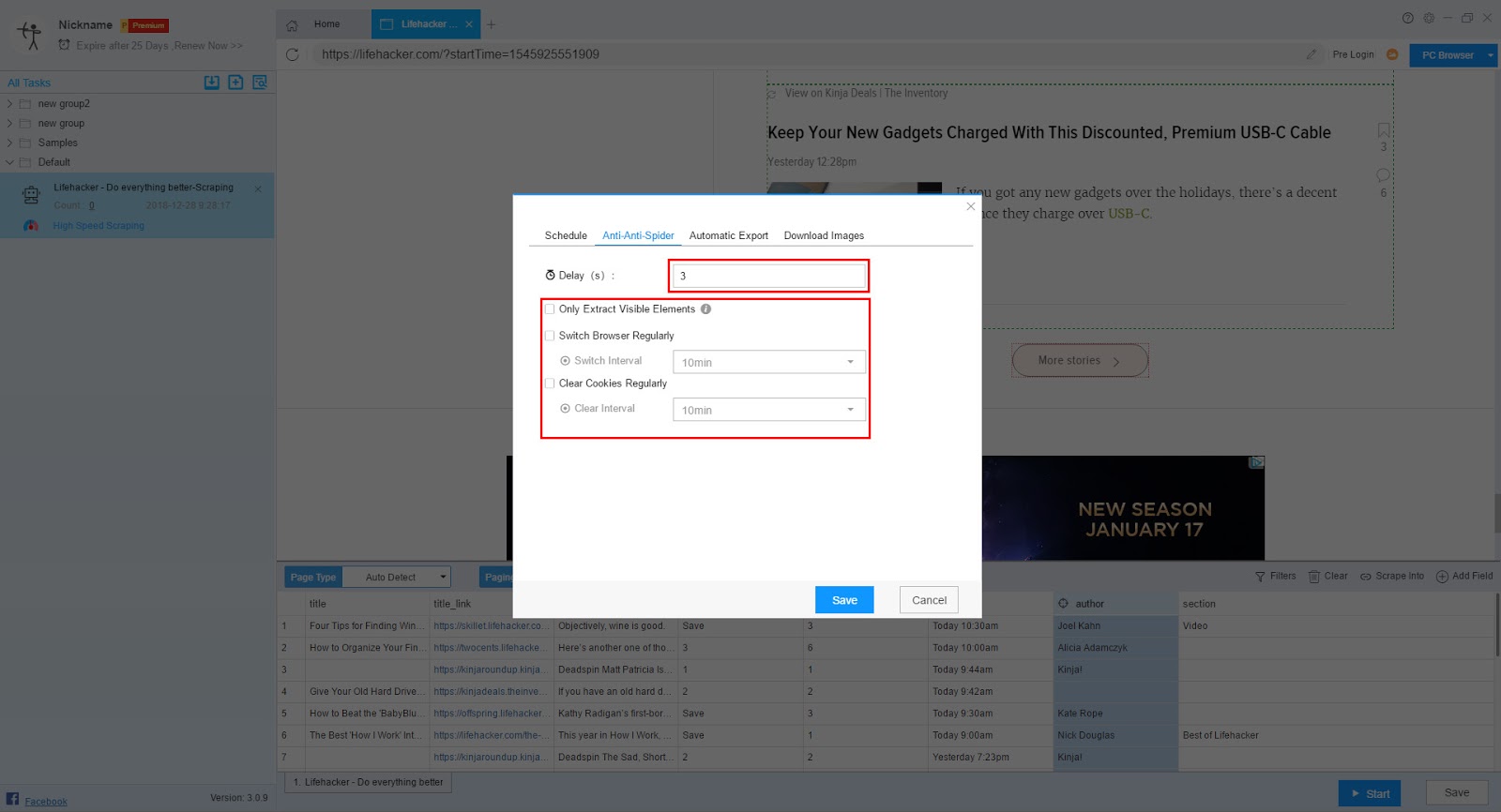Open settings gear icon in title bar
This screenshot has height=812, width=1501.
coord(1429,18)
